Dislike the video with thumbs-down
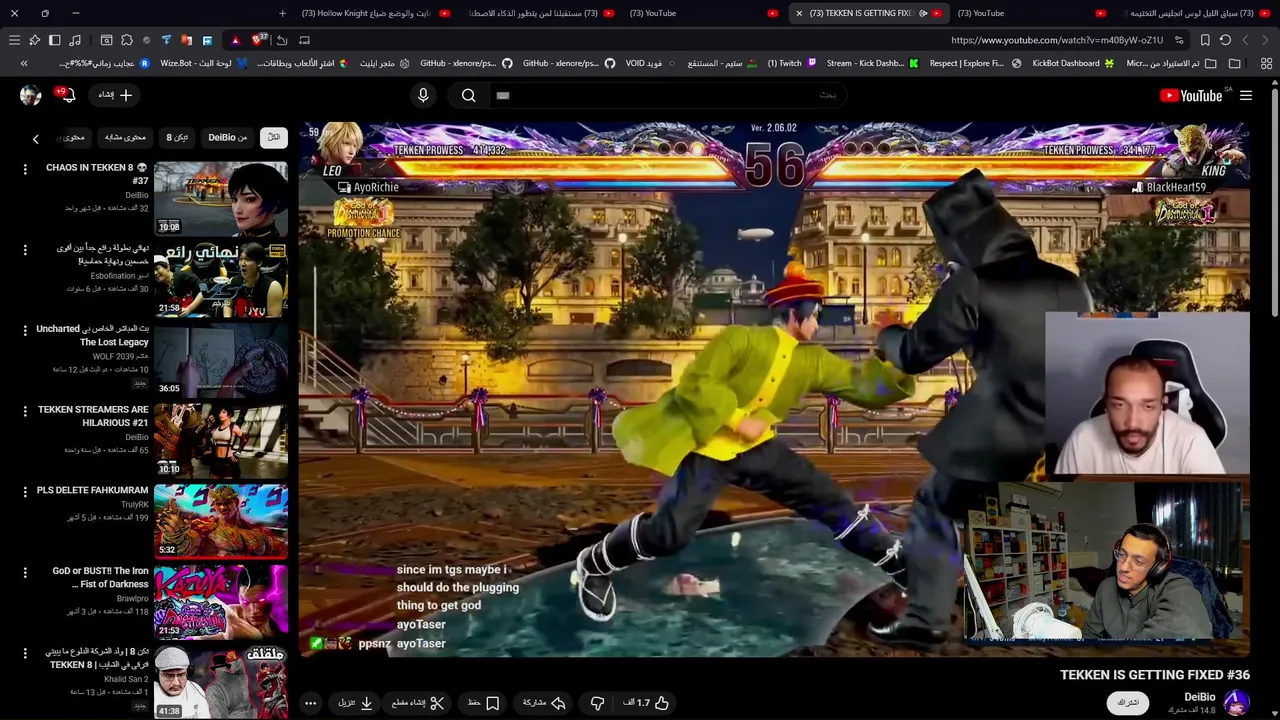Screen dimensions: 1280x720 click(597, 703)
